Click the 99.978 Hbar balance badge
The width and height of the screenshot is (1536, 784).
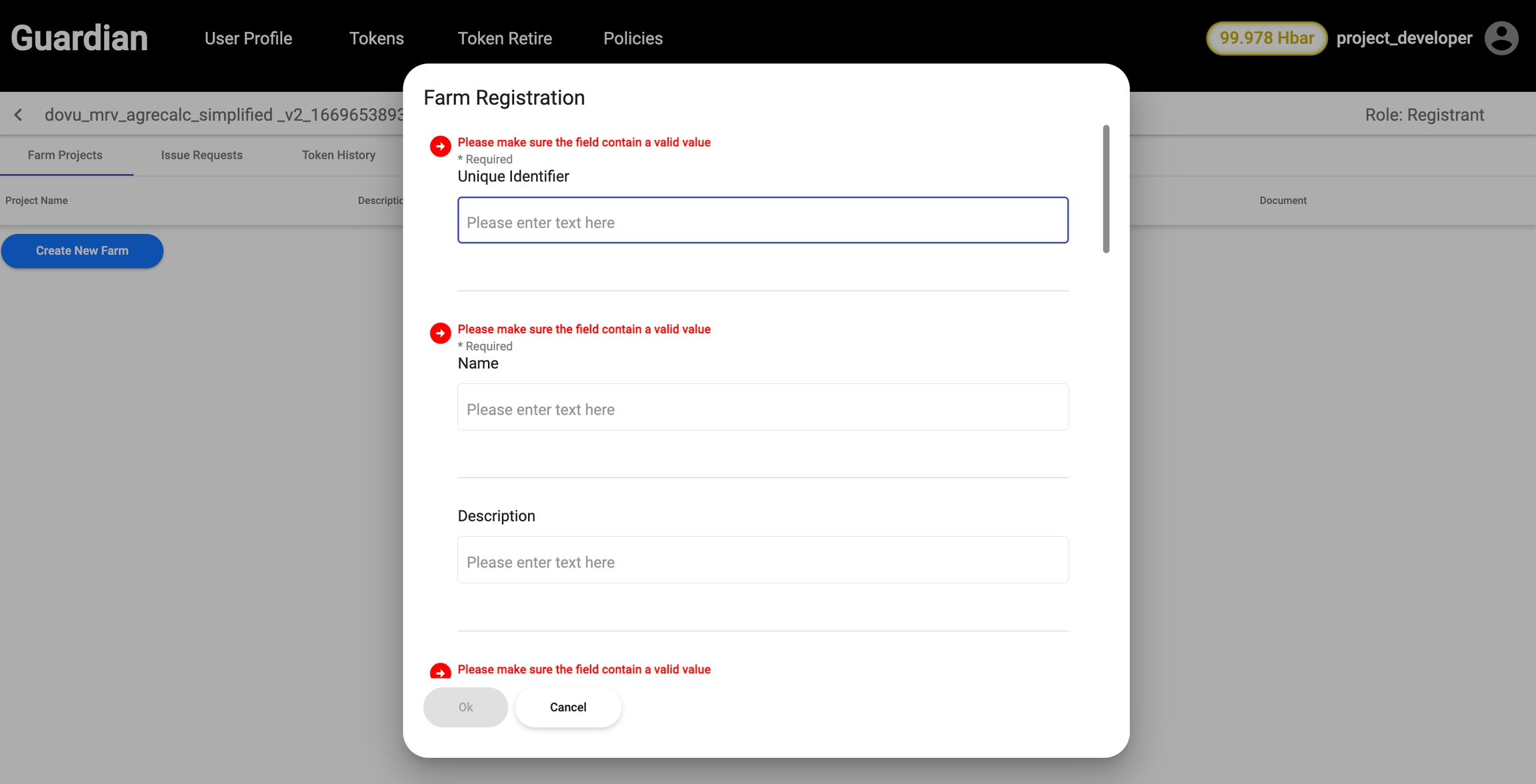pyautogui.click(x=1266, y=38)
